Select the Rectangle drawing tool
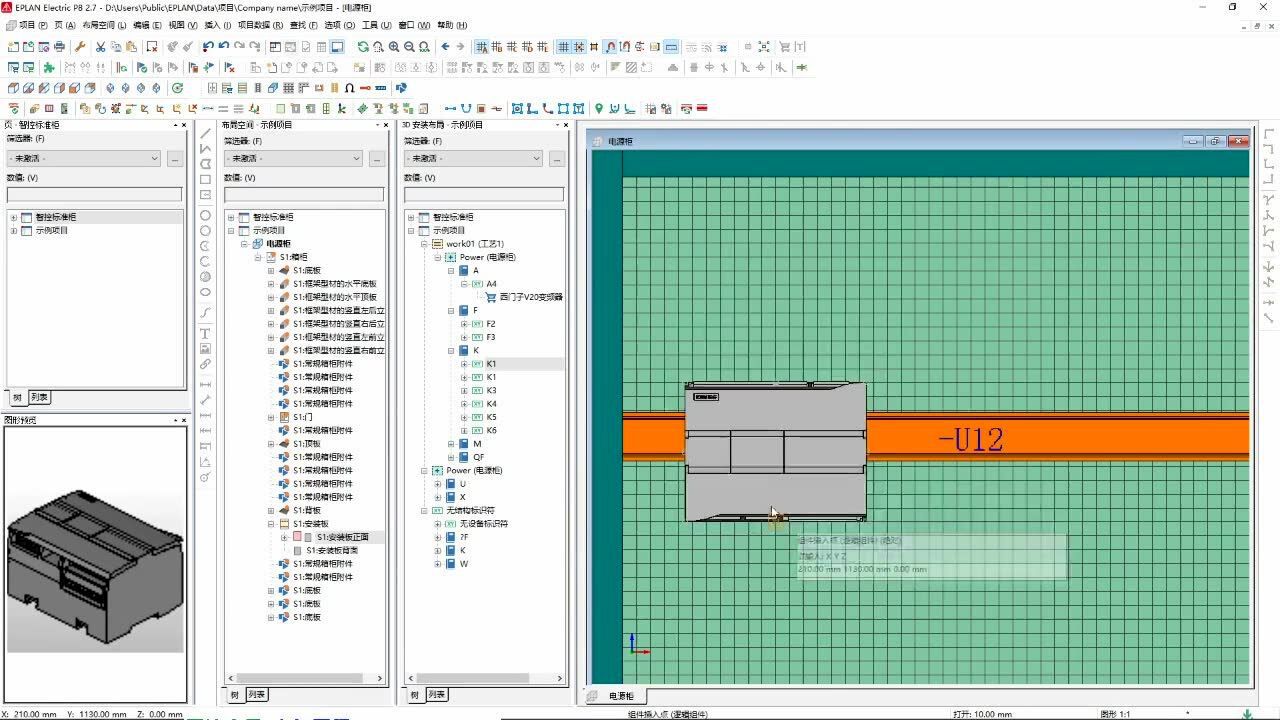 click(205, 180)
